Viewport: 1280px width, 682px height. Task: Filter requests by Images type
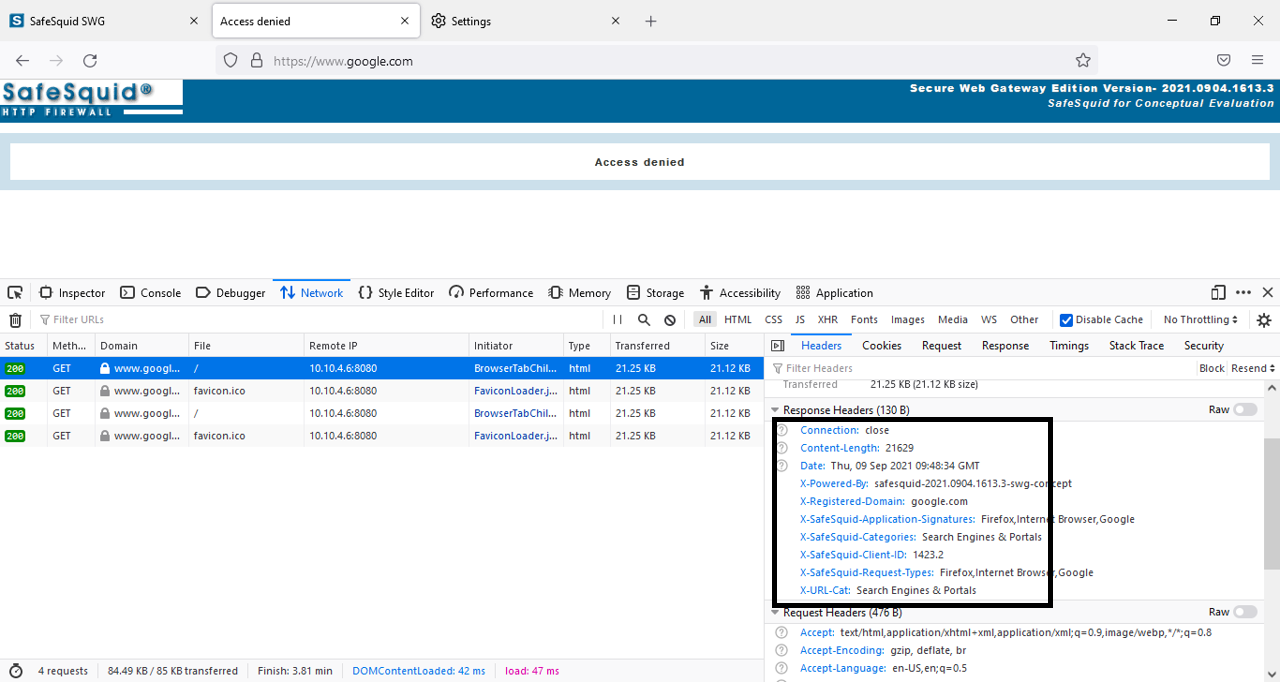pos(907,320)
